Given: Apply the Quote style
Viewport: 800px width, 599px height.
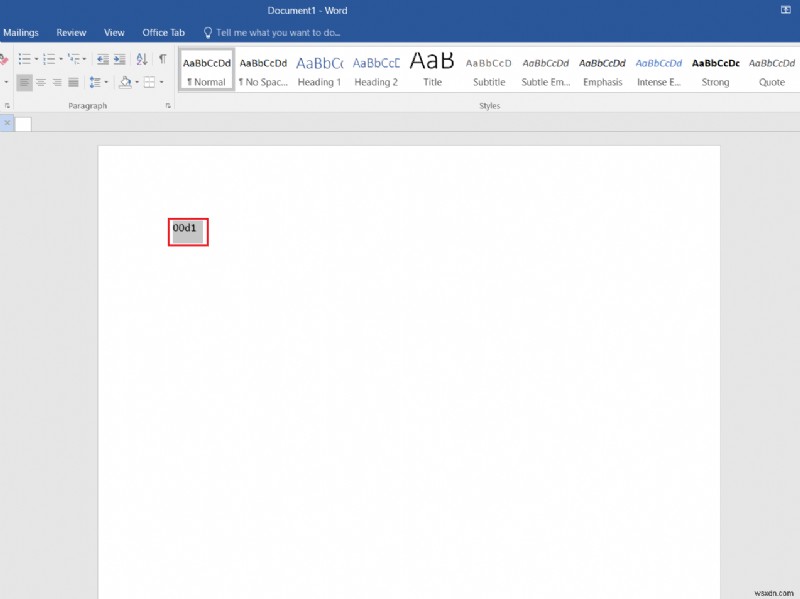Looking at the screenshot, I should [x=771, y=70].
